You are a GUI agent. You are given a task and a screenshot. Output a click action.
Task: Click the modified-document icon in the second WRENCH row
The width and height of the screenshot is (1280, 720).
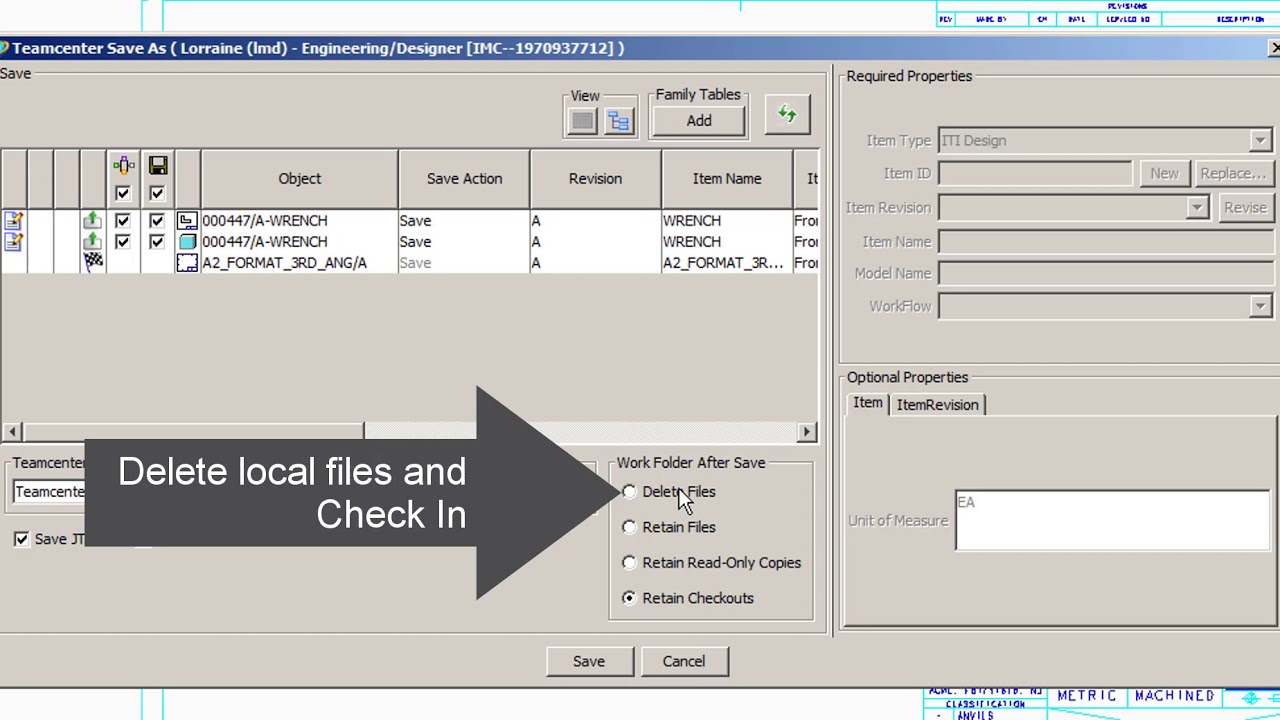point(13,241)
